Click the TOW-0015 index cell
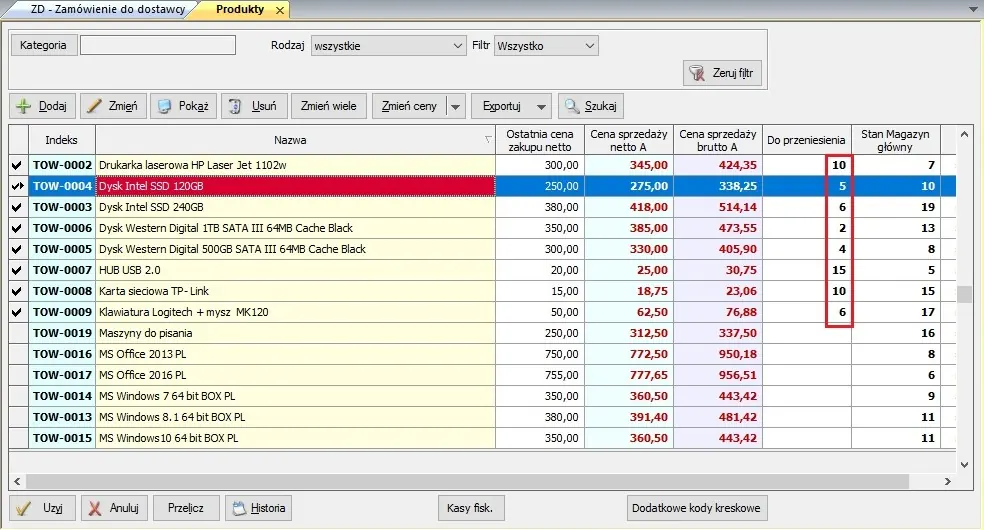The width and height of the screenshot is (984, 530). pos(62,438)
